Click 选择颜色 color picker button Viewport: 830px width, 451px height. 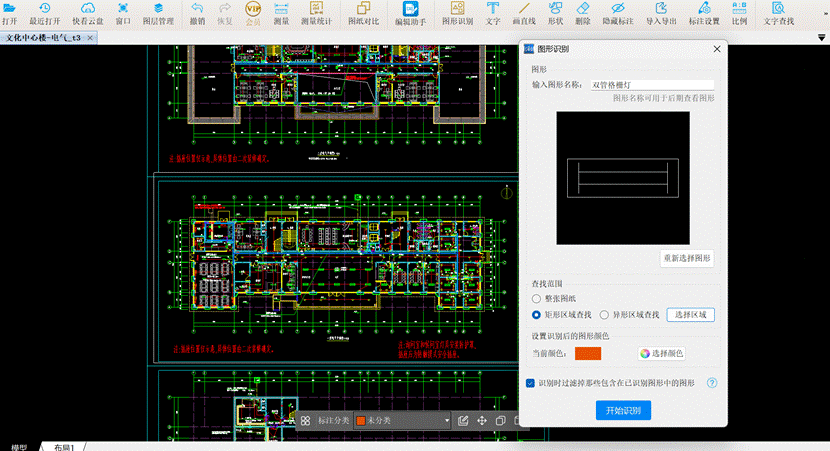[x=662, y=353]
